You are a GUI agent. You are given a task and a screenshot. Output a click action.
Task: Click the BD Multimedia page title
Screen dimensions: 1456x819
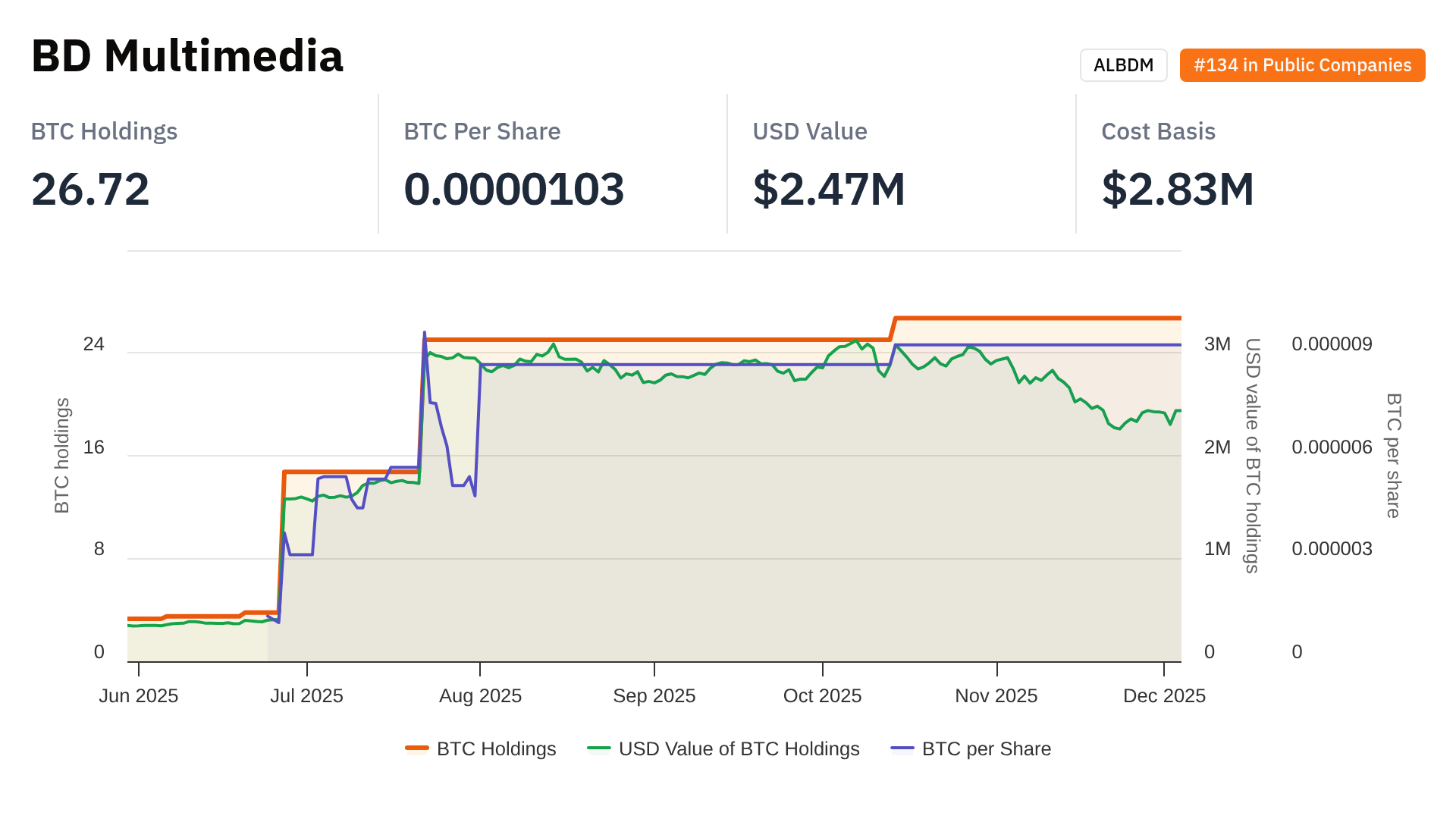point(187,56)
